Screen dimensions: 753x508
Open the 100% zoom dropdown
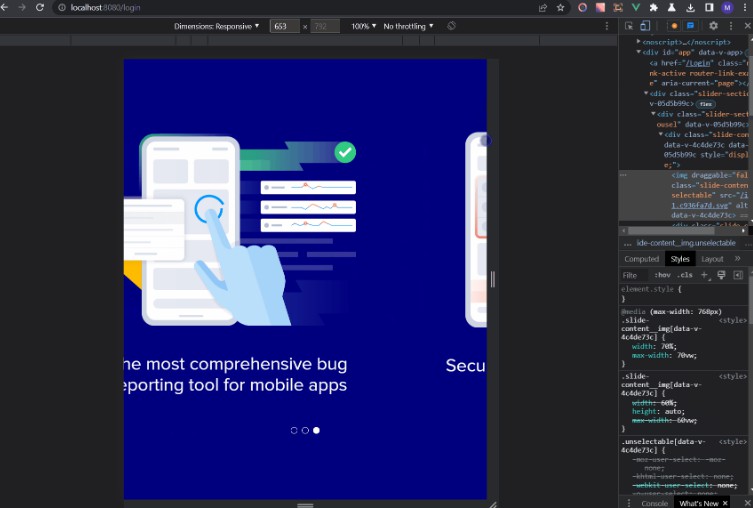tap(361, 25)
